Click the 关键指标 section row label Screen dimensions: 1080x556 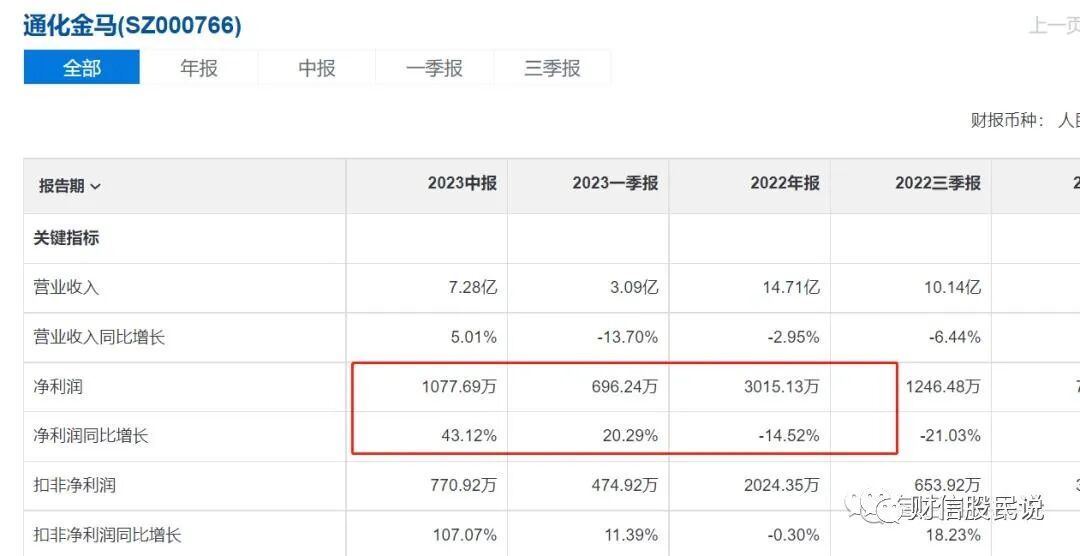click(x=66, y=238)
